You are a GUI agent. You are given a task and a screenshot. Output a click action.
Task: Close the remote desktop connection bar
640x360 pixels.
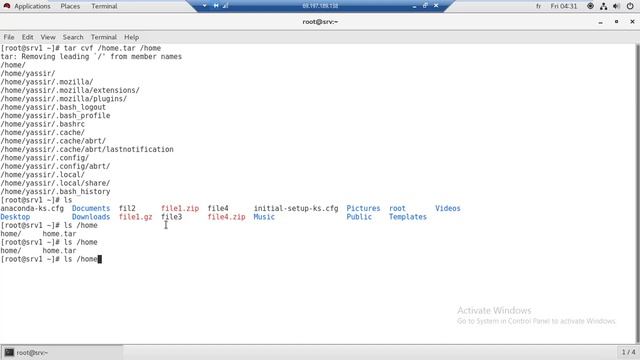436,6
